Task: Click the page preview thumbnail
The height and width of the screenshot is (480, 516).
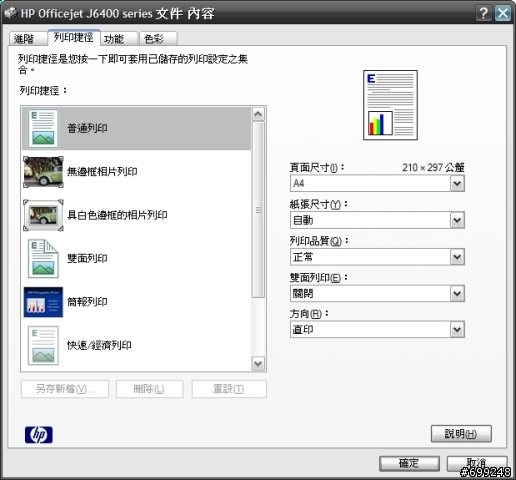Action: coord(390,105)
